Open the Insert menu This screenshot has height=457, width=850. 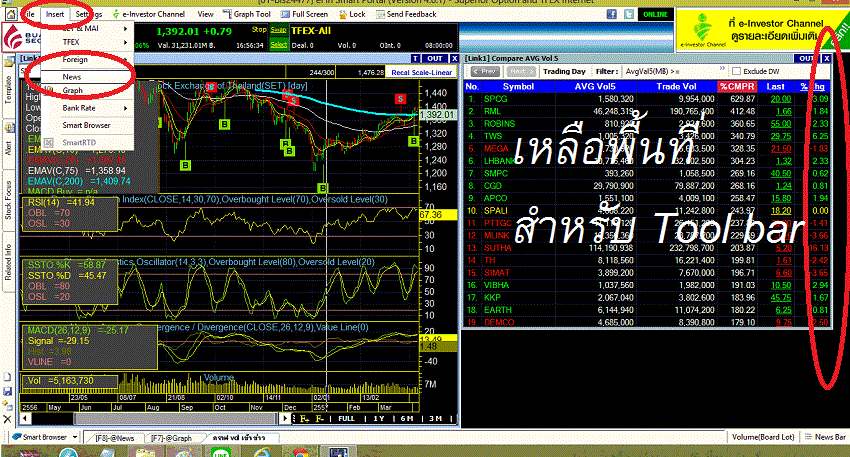tap(55, 14)
